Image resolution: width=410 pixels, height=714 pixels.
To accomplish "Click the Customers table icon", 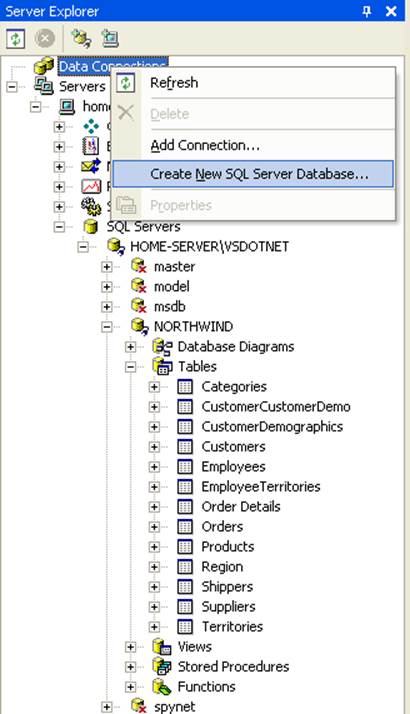I will tap(185, 447).
